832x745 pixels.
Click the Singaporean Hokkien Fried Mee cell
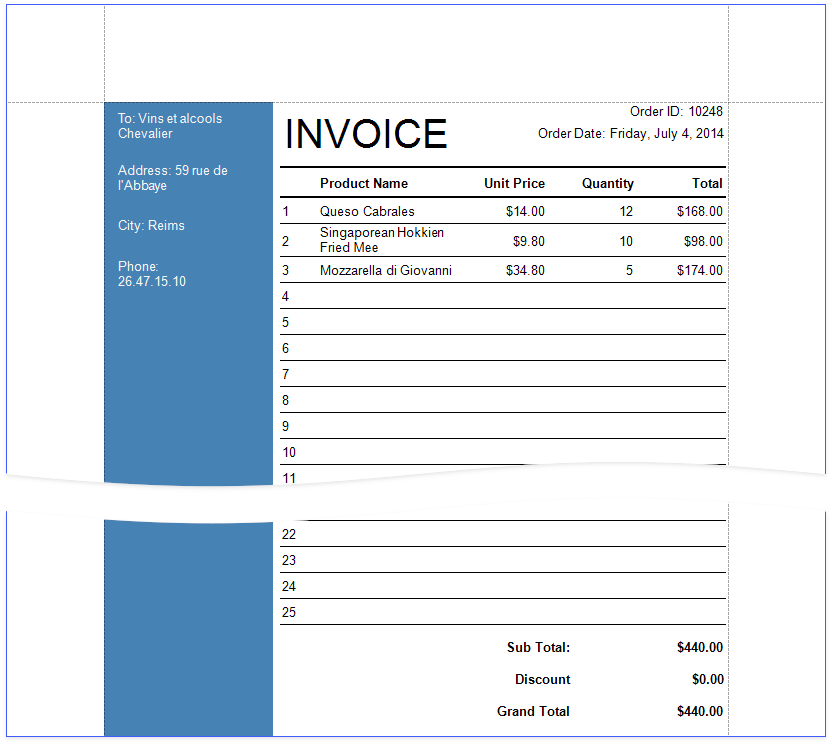point(382,240)
